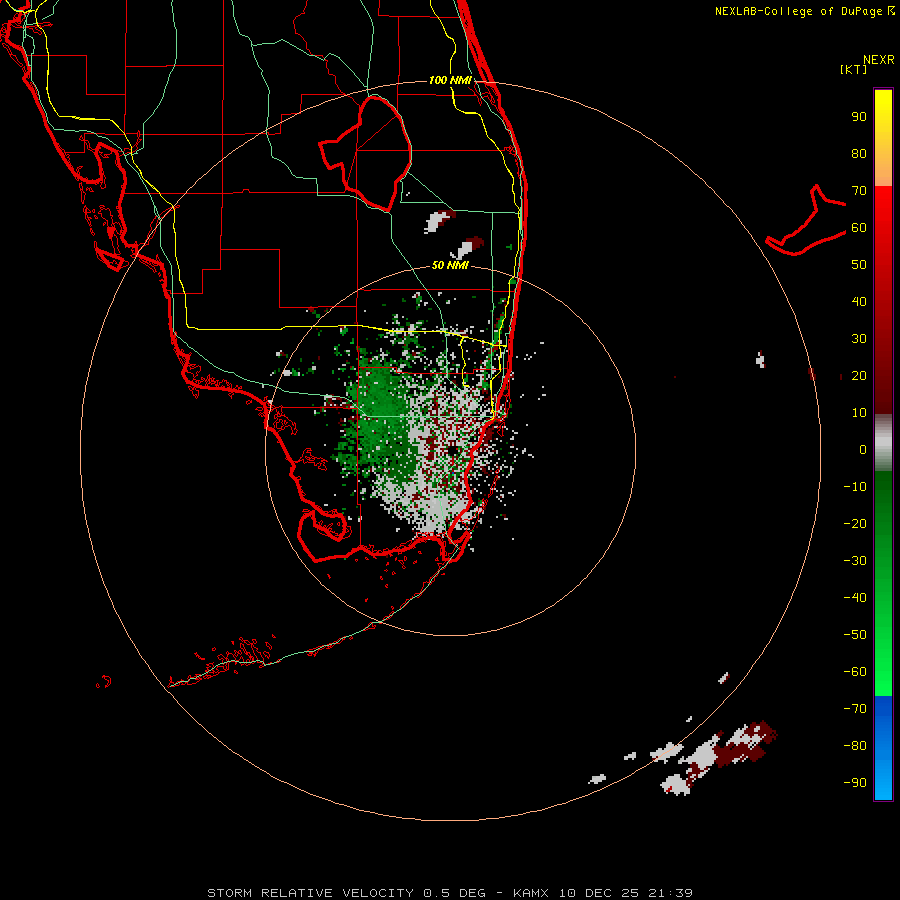Click the 0 value on velocity scale

(x=863, y=449)
